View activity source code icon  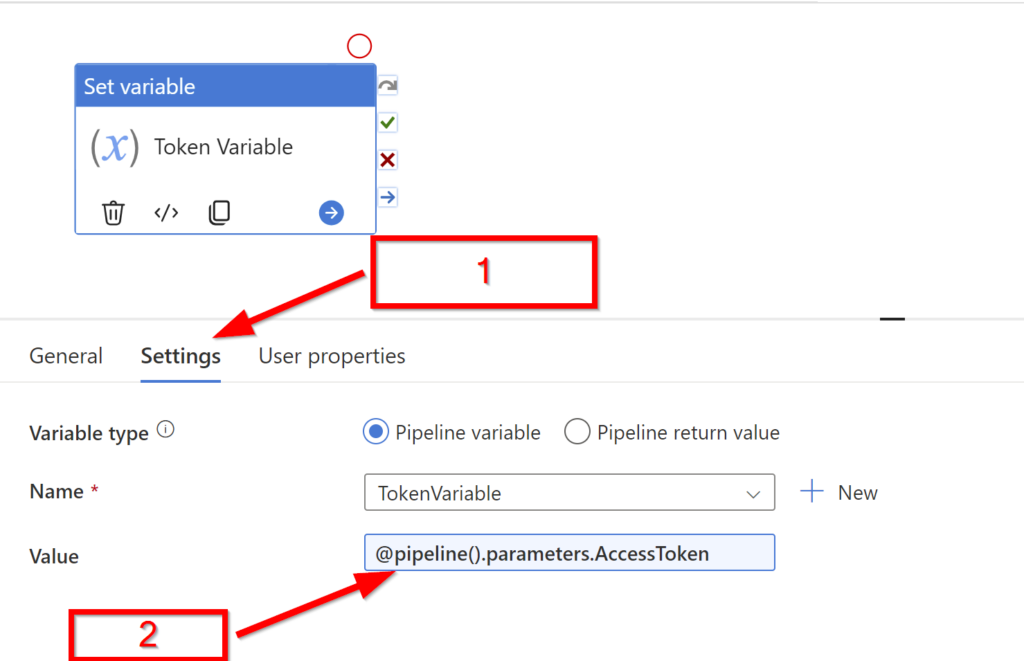tap(166, 213)
